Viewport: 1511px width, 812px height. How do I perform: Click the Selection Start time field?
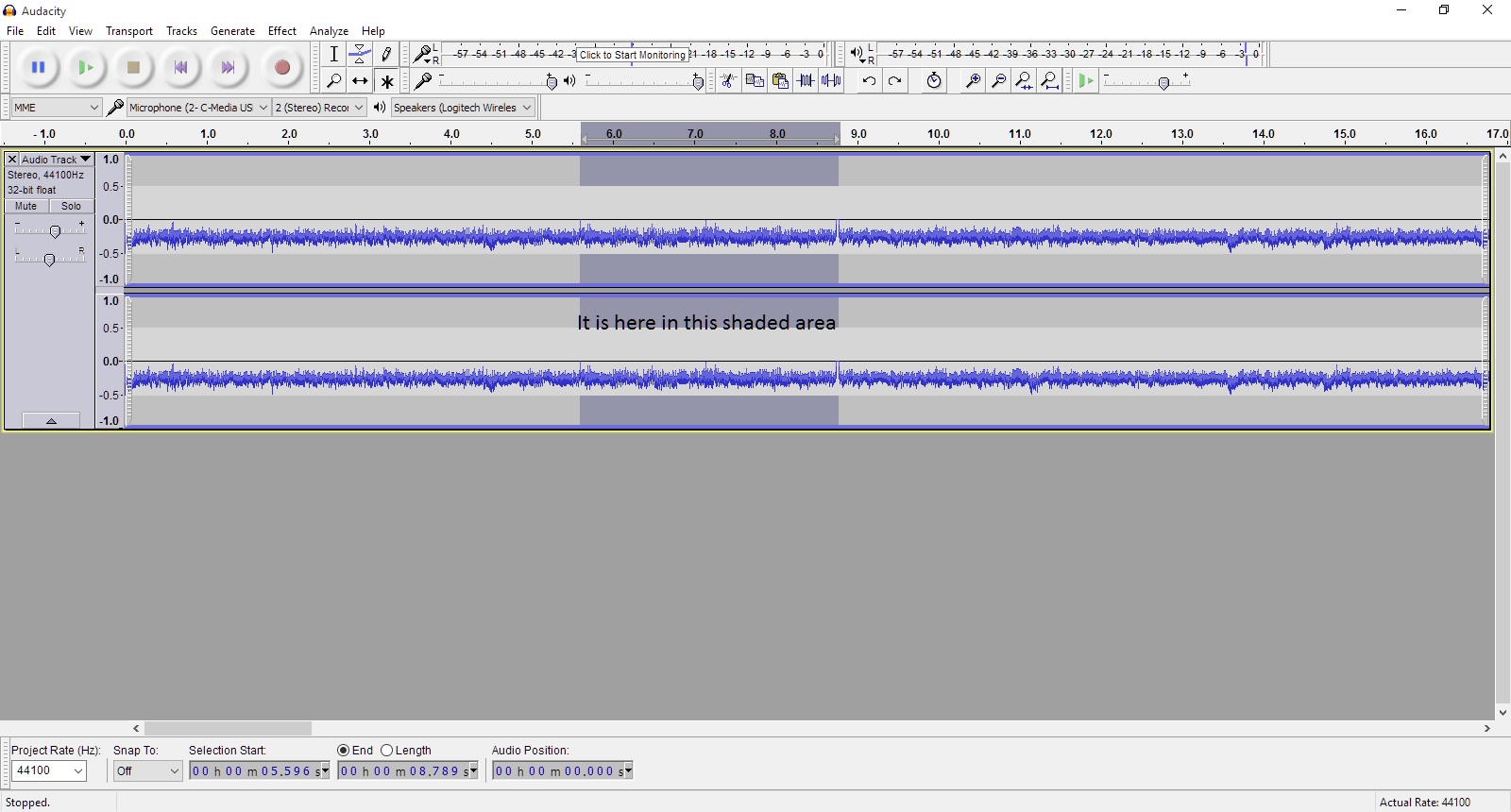pyautogui.click(x=259, y=771)
